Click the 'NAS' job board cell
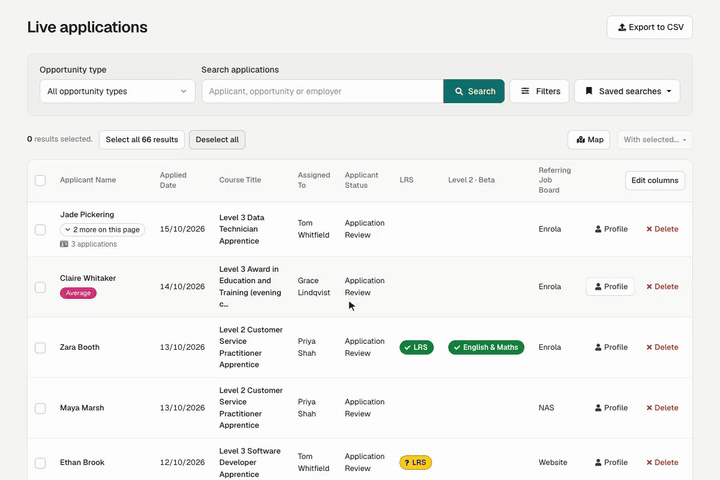The height and width of the screenshot is (480, 720). coord(546,408)
